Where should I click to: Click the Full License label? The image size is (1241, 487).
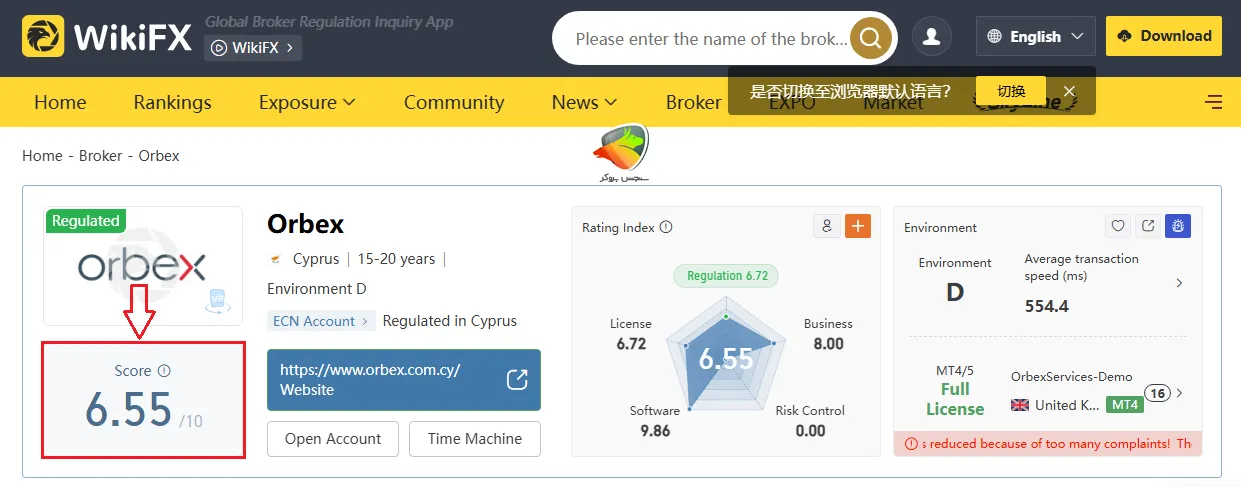[955, 399]
